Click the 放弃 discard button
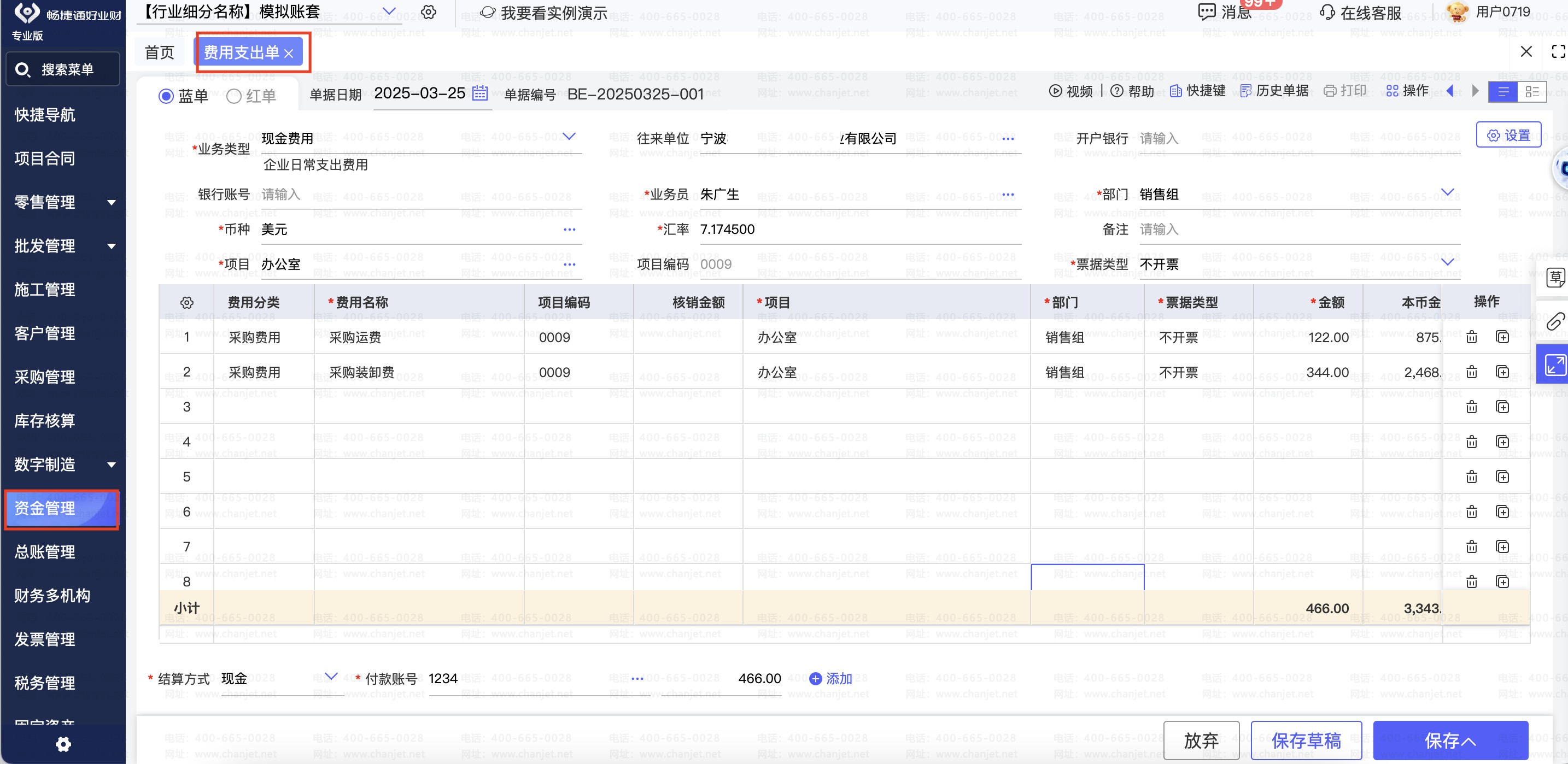This screenshot has height=764, width=1568. (x=1201, y=741)
